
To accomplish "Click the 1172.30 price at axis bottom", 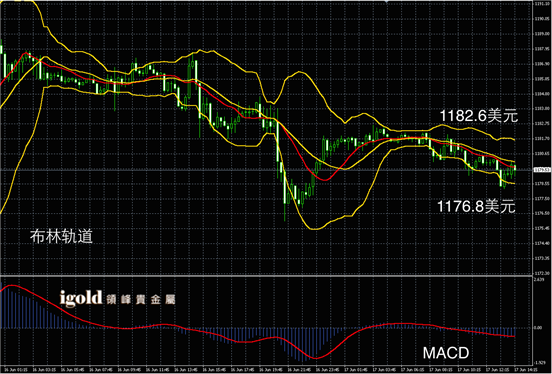I will (542, 273).
